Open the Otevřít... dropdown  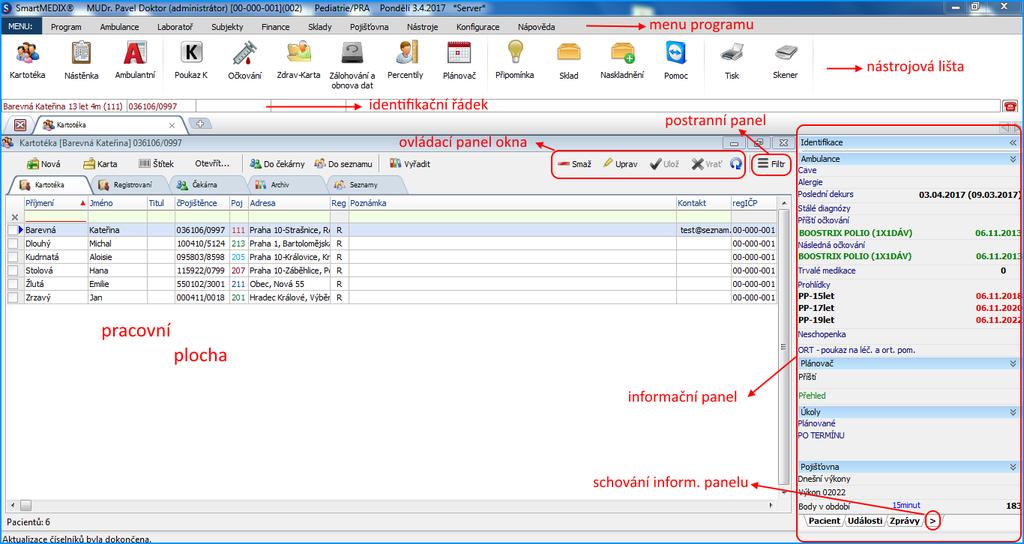pyautogui.click(x=212, y=165)
